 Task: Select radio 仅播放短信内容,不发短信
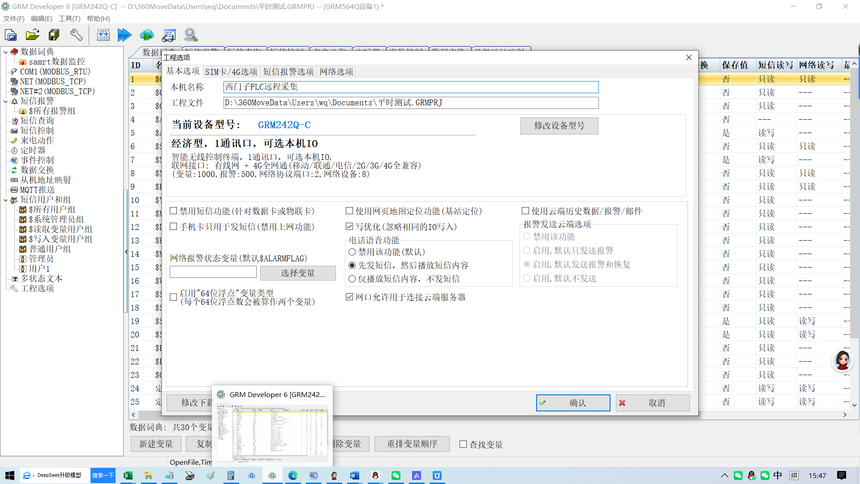click(352, 279)
